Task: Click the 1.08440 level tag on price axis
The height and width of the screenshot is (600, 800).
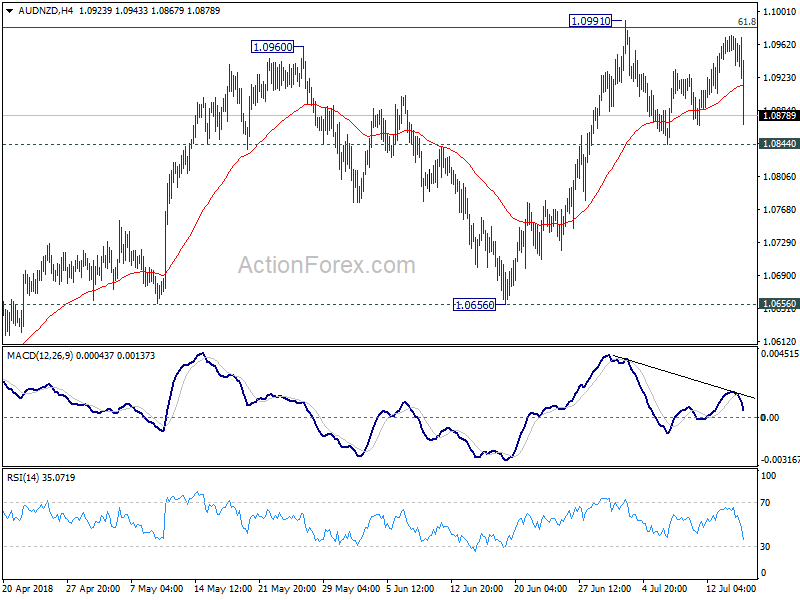Action: pyautogui.click(x=779, y=144)
